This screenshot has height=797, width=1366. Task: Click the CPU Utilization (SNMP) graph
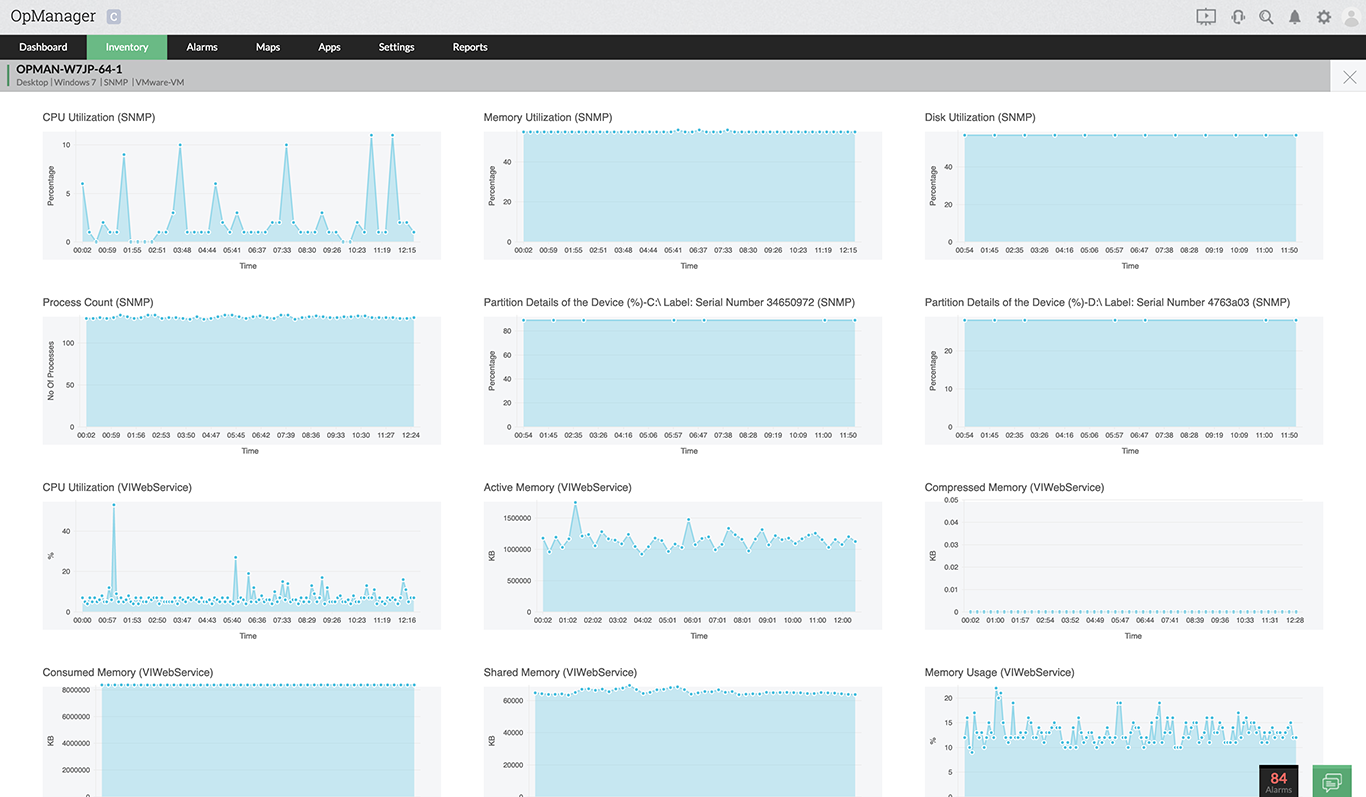[242, 195]
